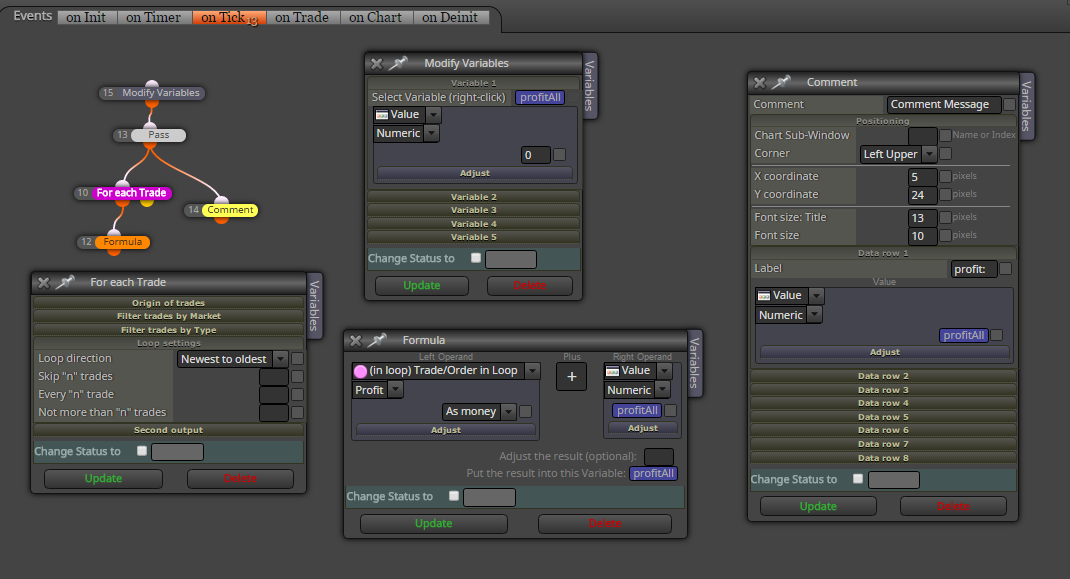Toggle checkbox beside Skip n trades
The height and width of the screenshot is (579, 1070).
[x=298, y=376]
